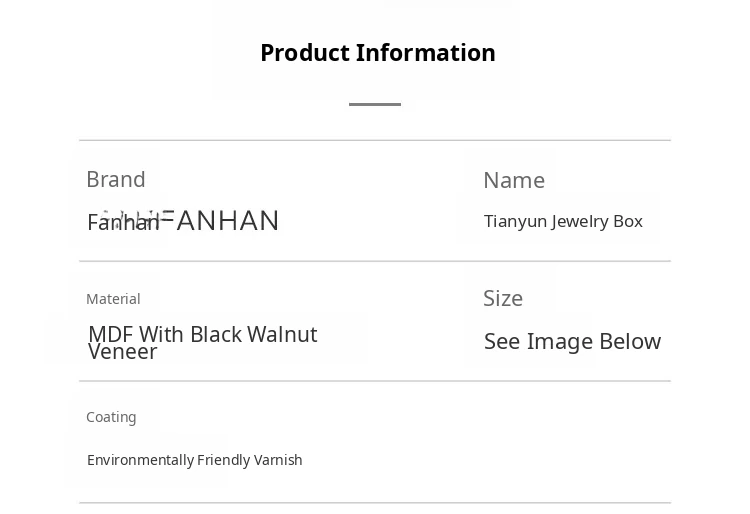Screen dimensions: 750x514
Task: Click the bottom divider line below Coating row
Action: [375, 503]
